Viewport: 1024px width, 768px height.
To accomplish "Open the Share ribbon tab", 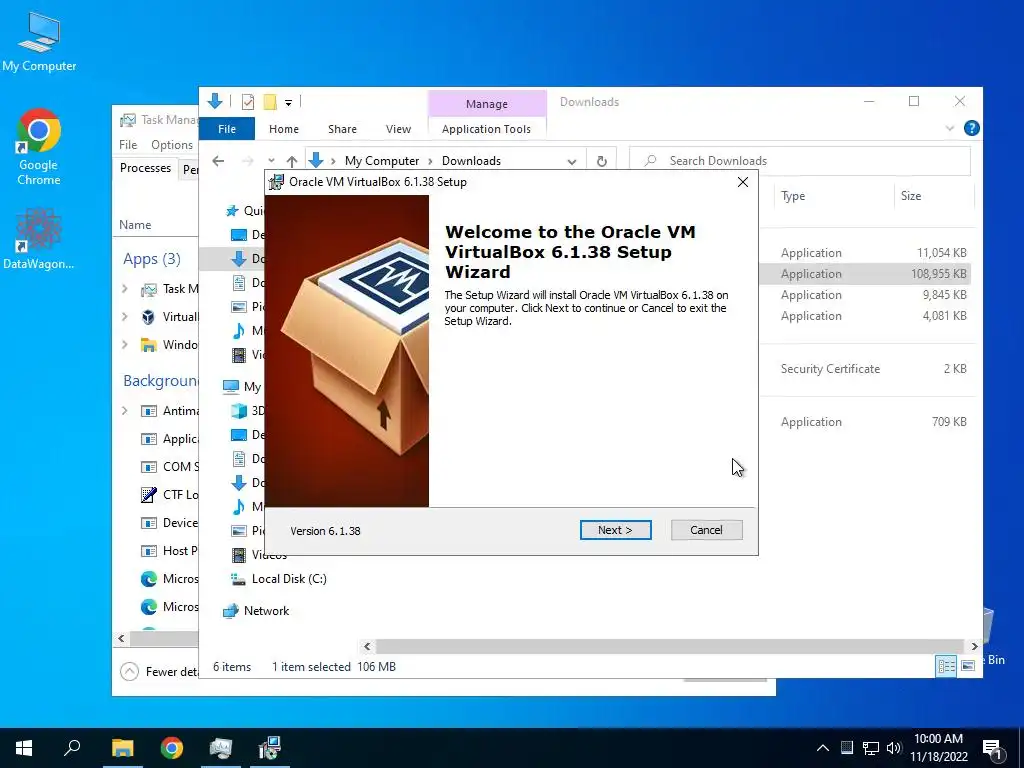I will 342,129.
